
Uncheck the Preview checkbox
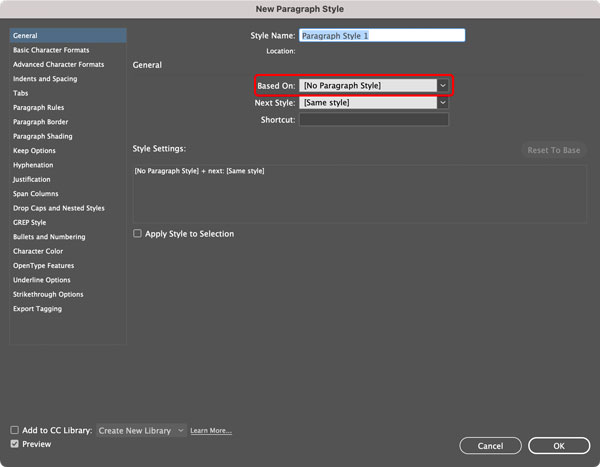point(15,444)
